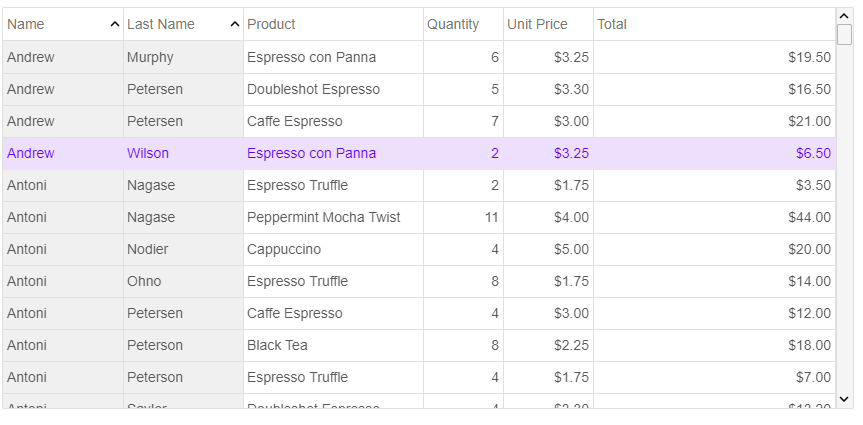Select the Nodier last name cell
The image size is (863, 425).
[183, 249]
